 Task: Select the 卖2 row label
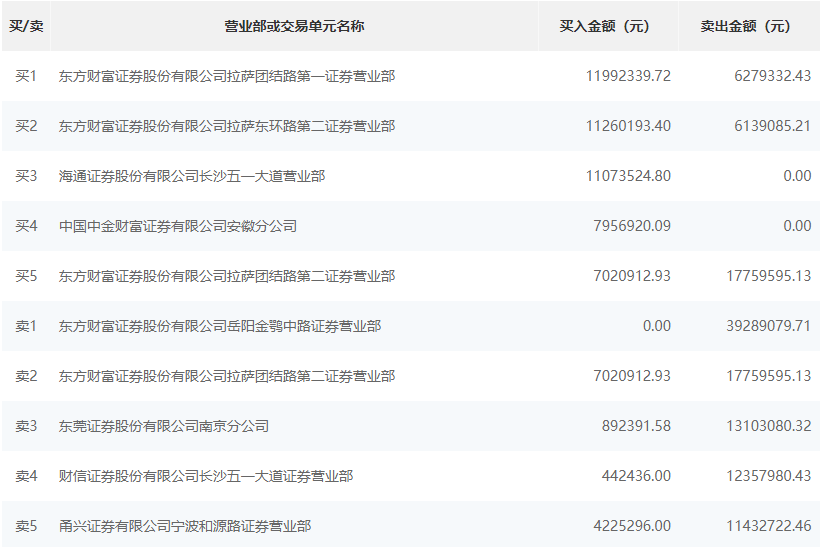[26, 376]
